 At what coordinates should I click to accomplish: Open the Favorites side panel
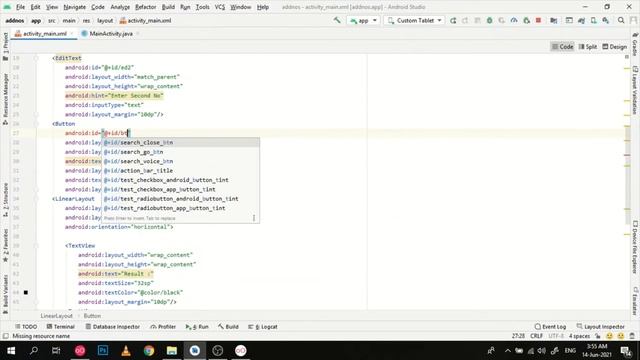coord(5,245)
